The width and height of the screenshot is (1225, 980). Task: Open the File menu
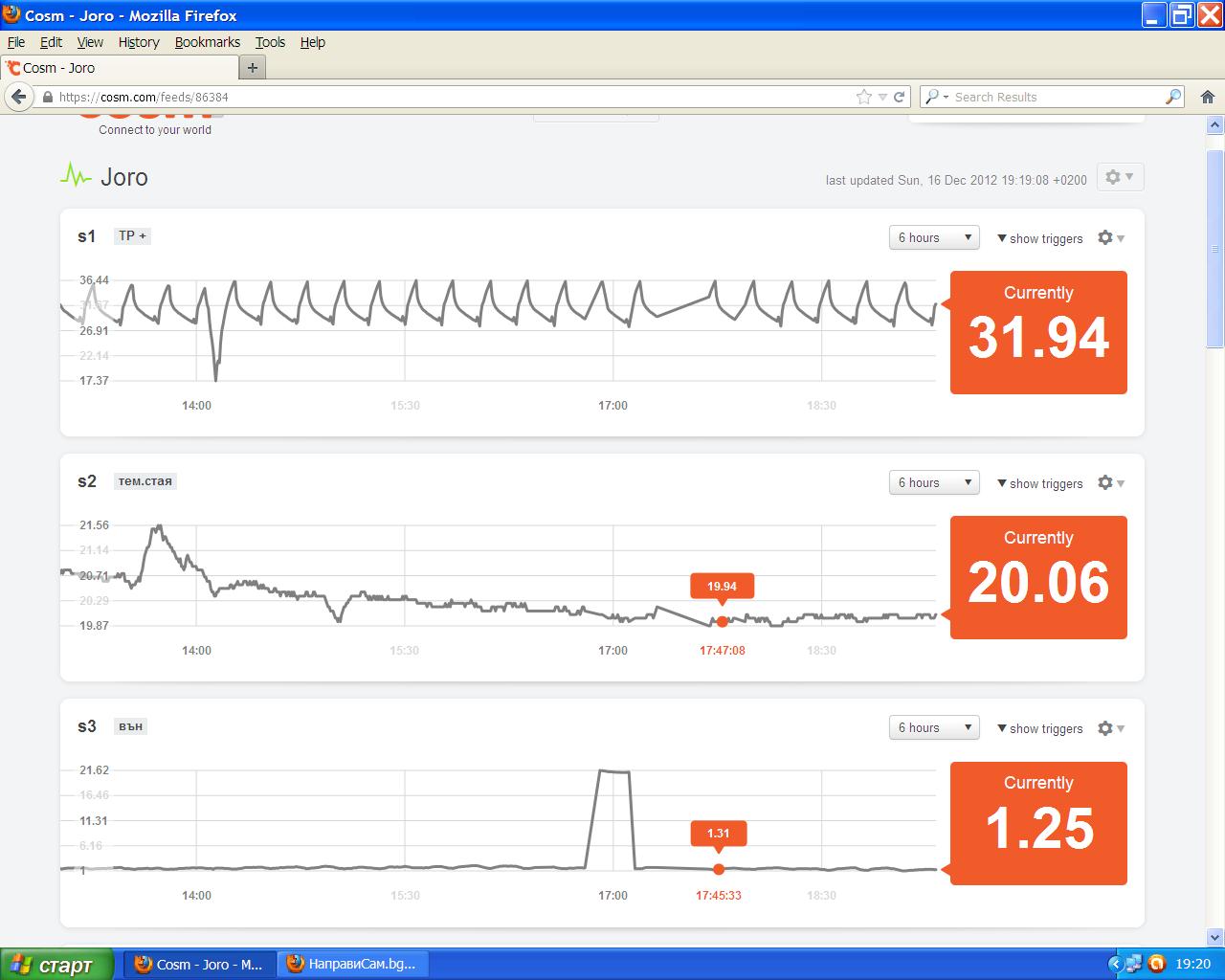(x=16, y=42)
